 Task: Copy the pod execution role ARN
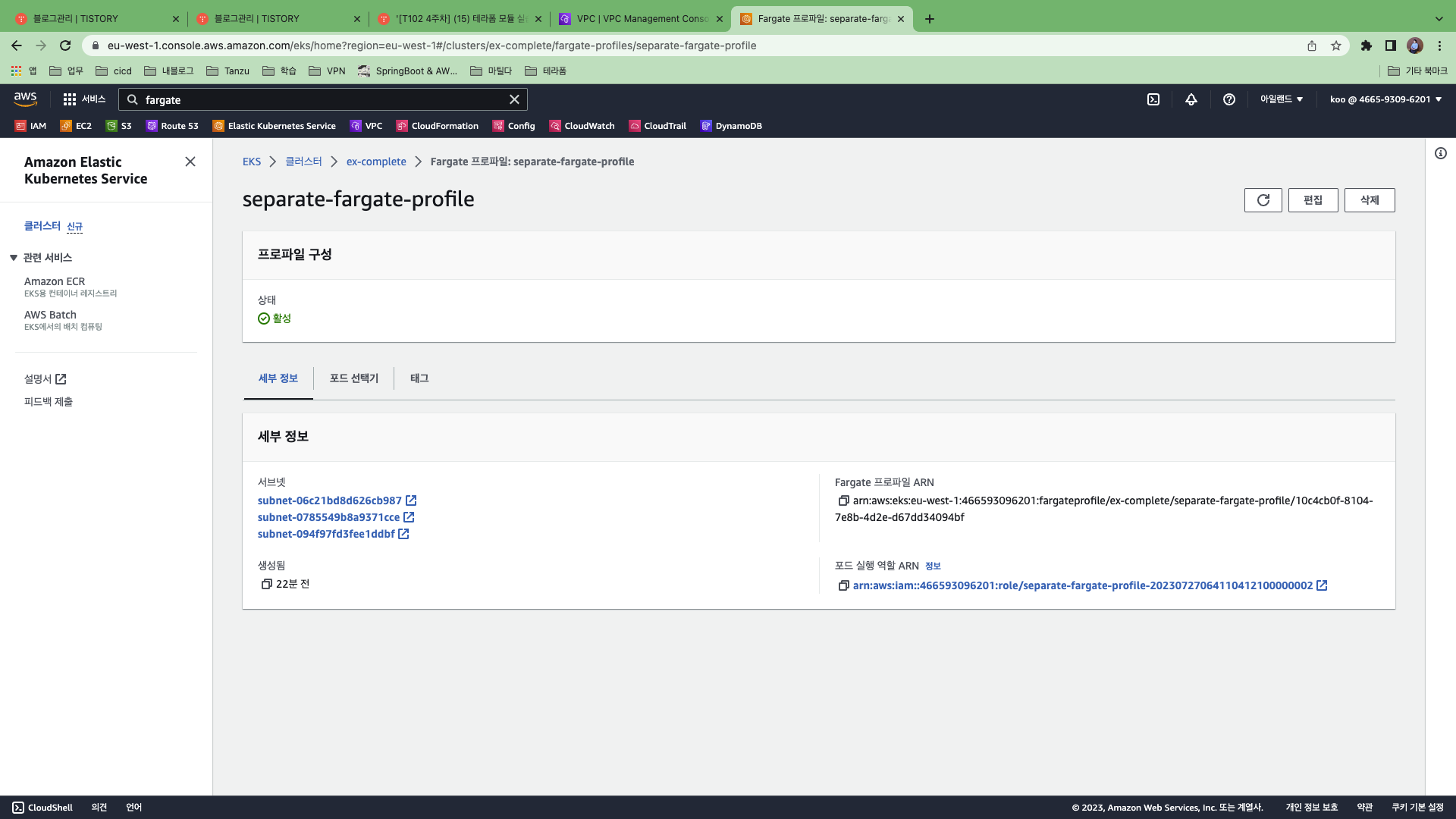pos(843,585)
